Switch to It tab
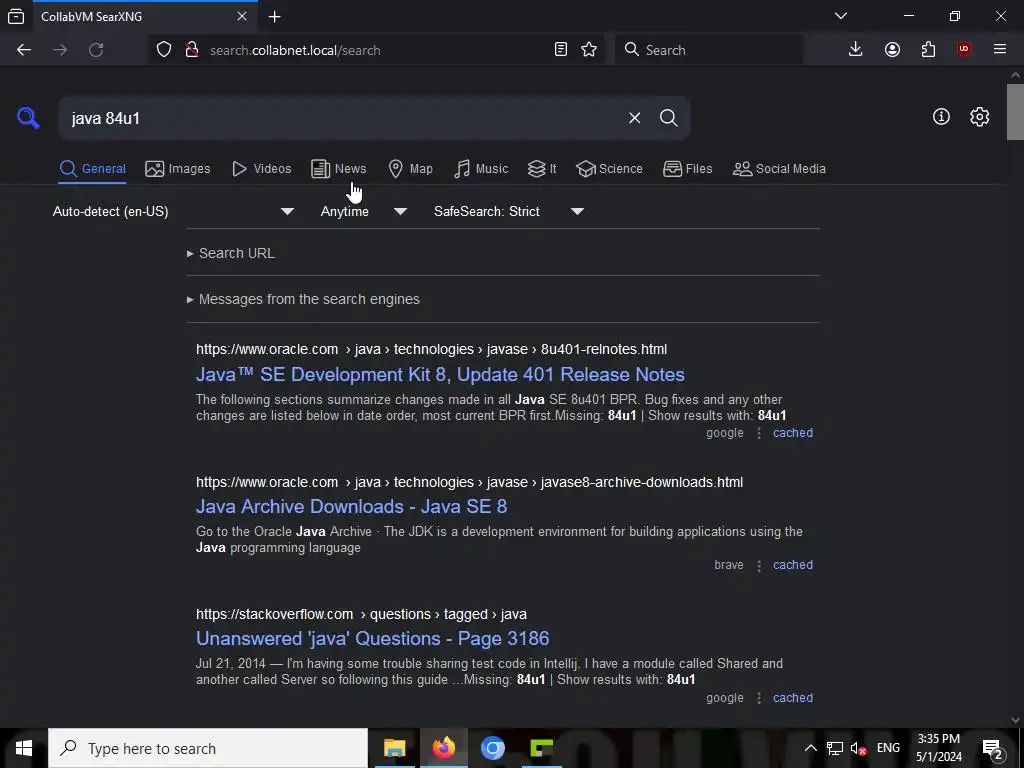 click(x=542, y=168)
